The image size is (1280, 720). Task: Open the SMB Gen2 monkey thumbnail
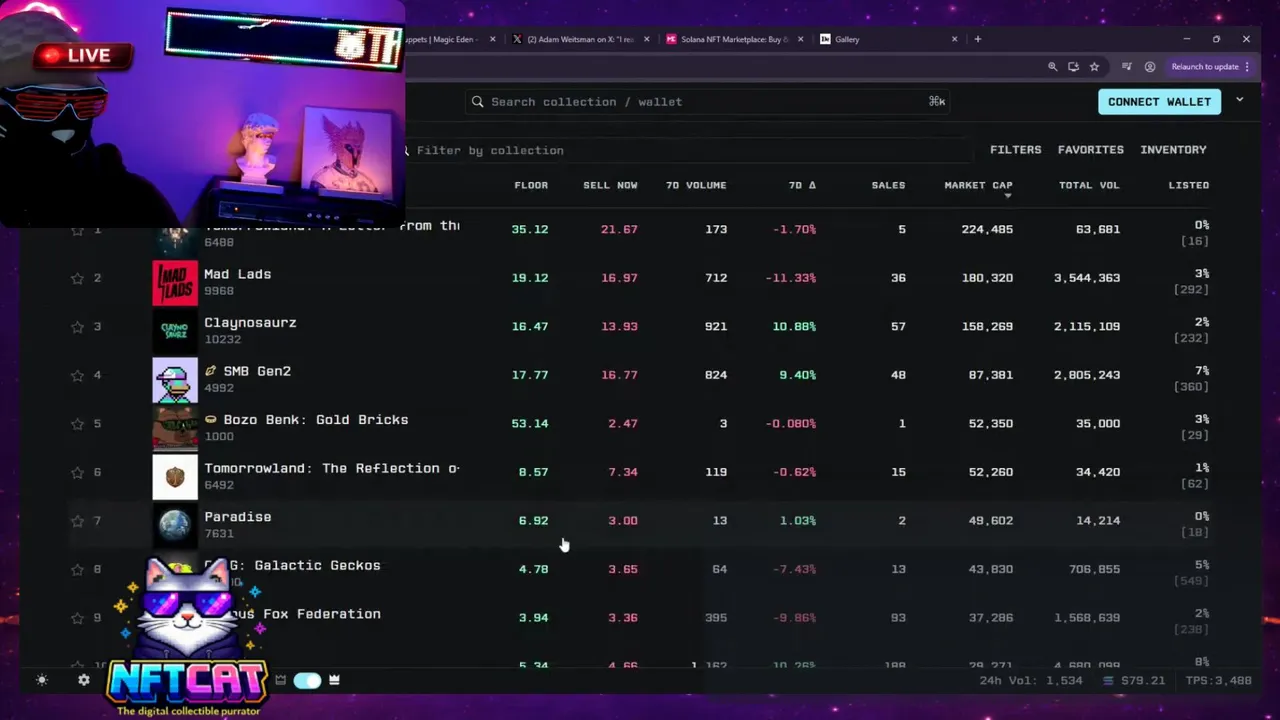(x=175, y=380)
